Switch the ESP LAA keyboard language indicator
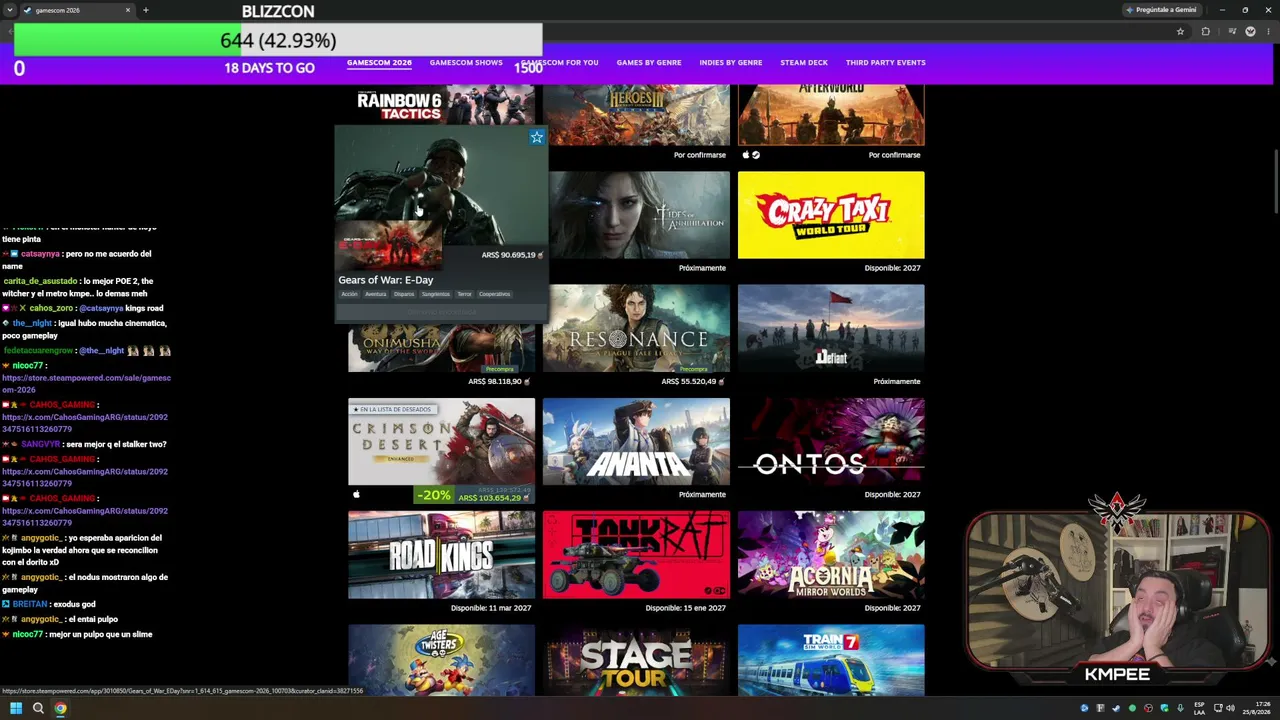The image size is (1280, 720). click(1199, 708)
